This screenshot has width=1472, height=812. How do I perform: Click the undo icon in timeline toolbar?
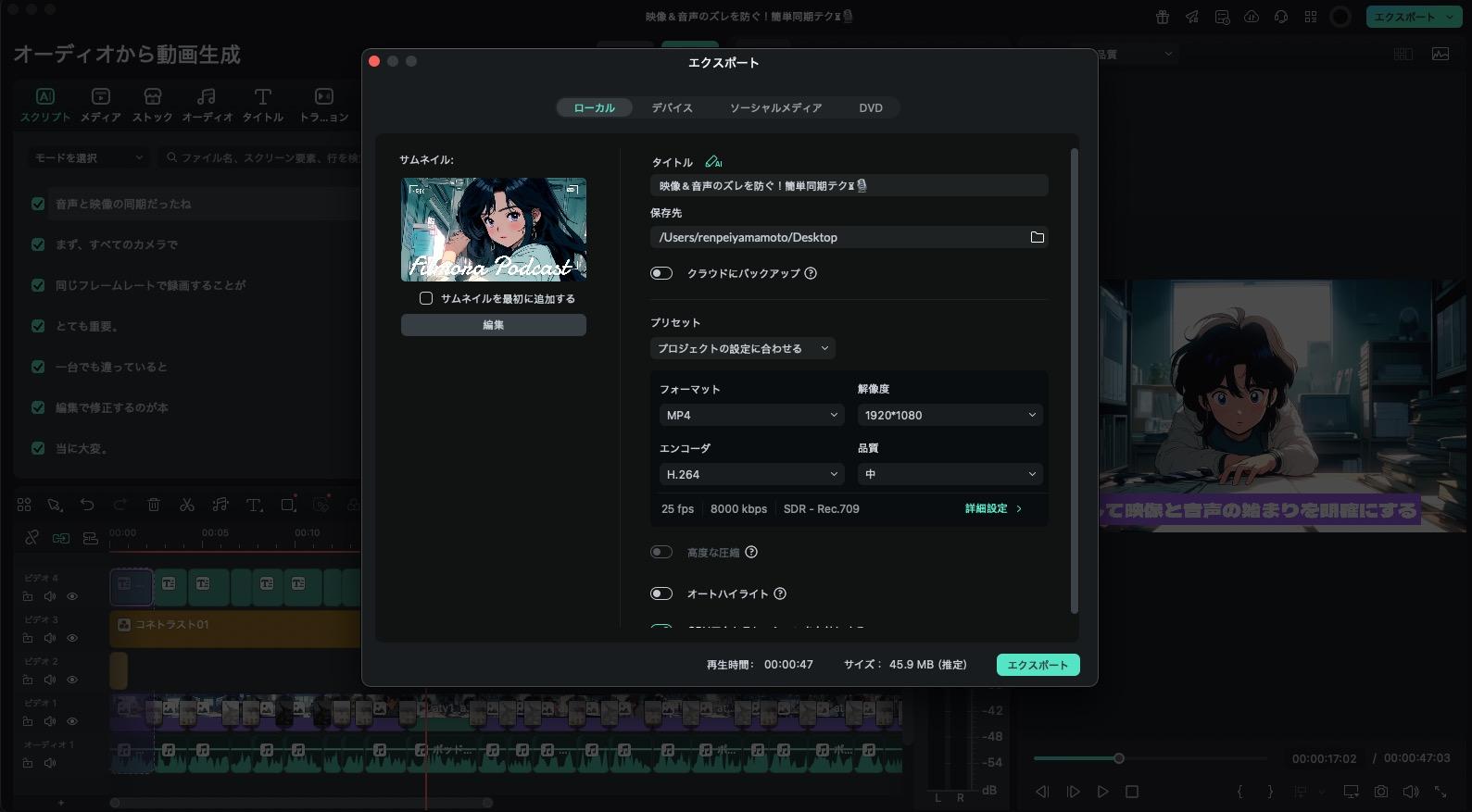click(87, 505)
